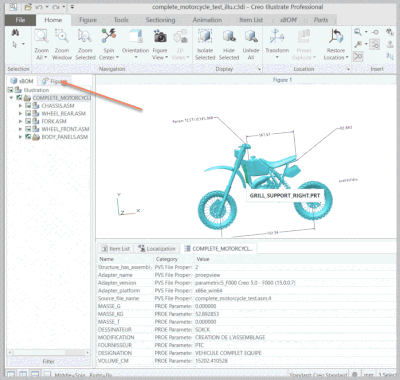Switch to the Animation ribbon tab

pyautogui.click(x=207, y=20)
